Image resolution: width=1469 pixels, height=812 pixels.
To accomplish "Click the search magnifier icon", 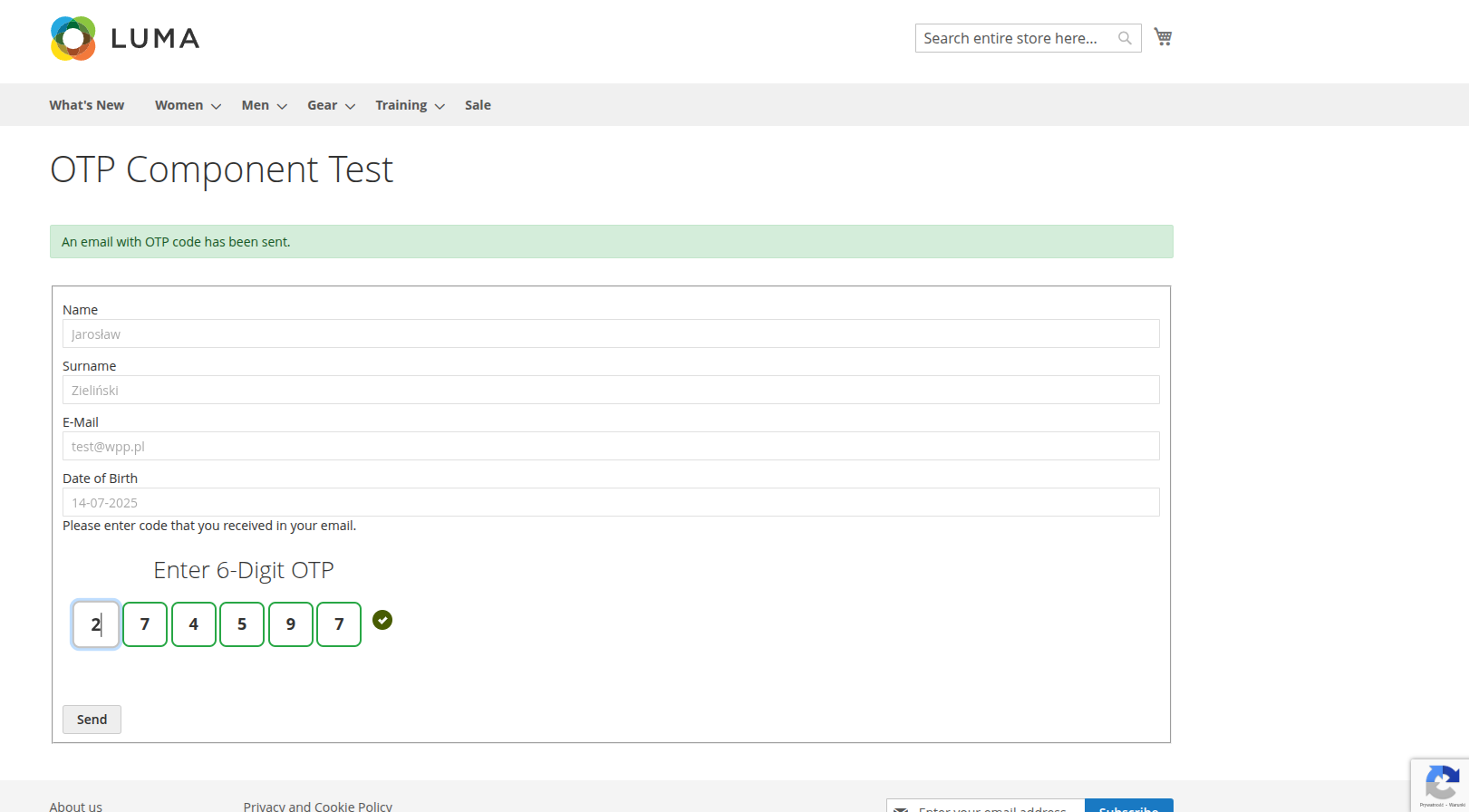I will (1125, 38).
